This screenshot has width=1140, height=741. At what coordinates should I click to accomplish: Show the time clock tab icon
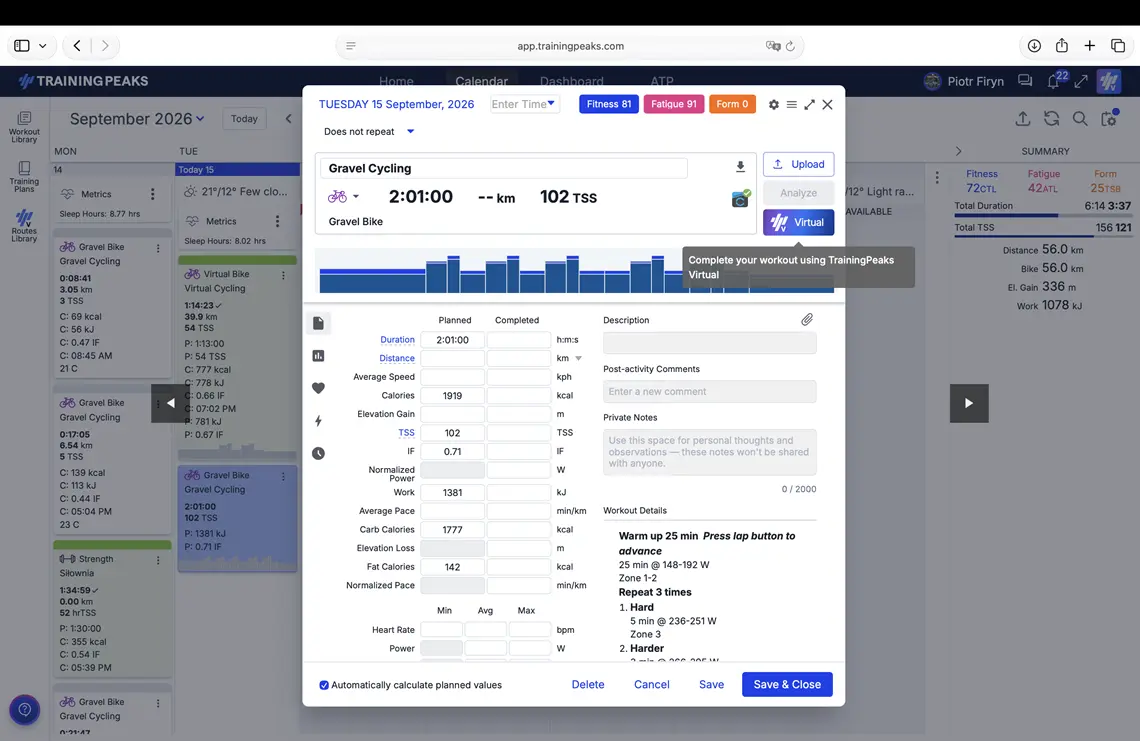(318, 454)
